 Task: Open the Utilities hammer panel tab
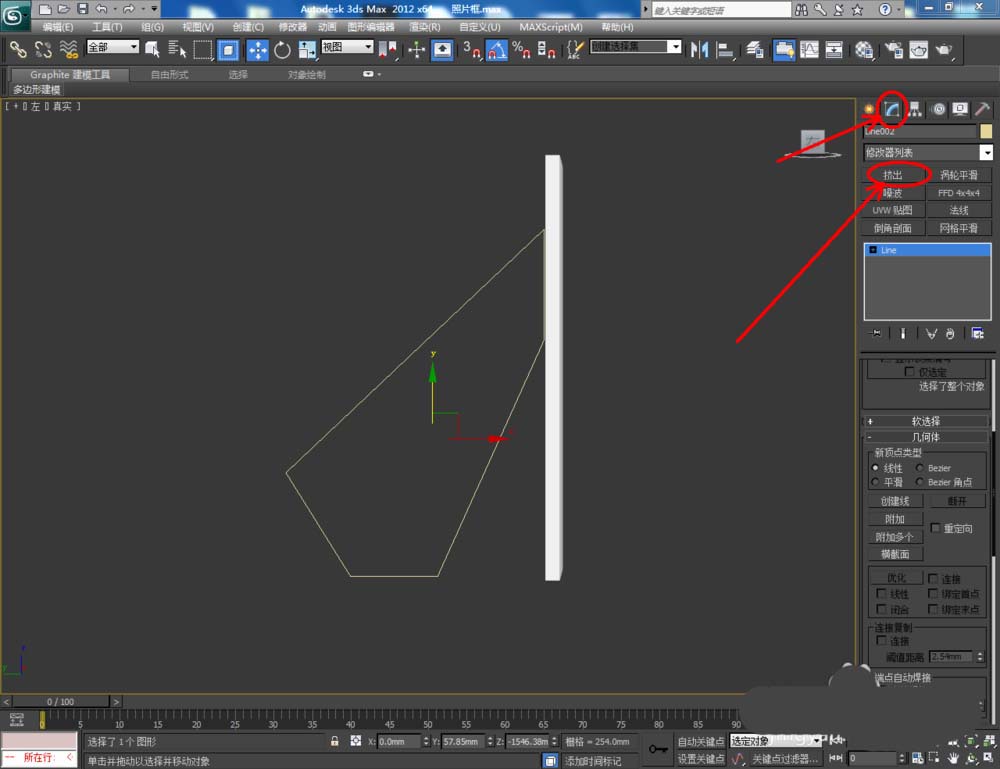click(982, 110)
